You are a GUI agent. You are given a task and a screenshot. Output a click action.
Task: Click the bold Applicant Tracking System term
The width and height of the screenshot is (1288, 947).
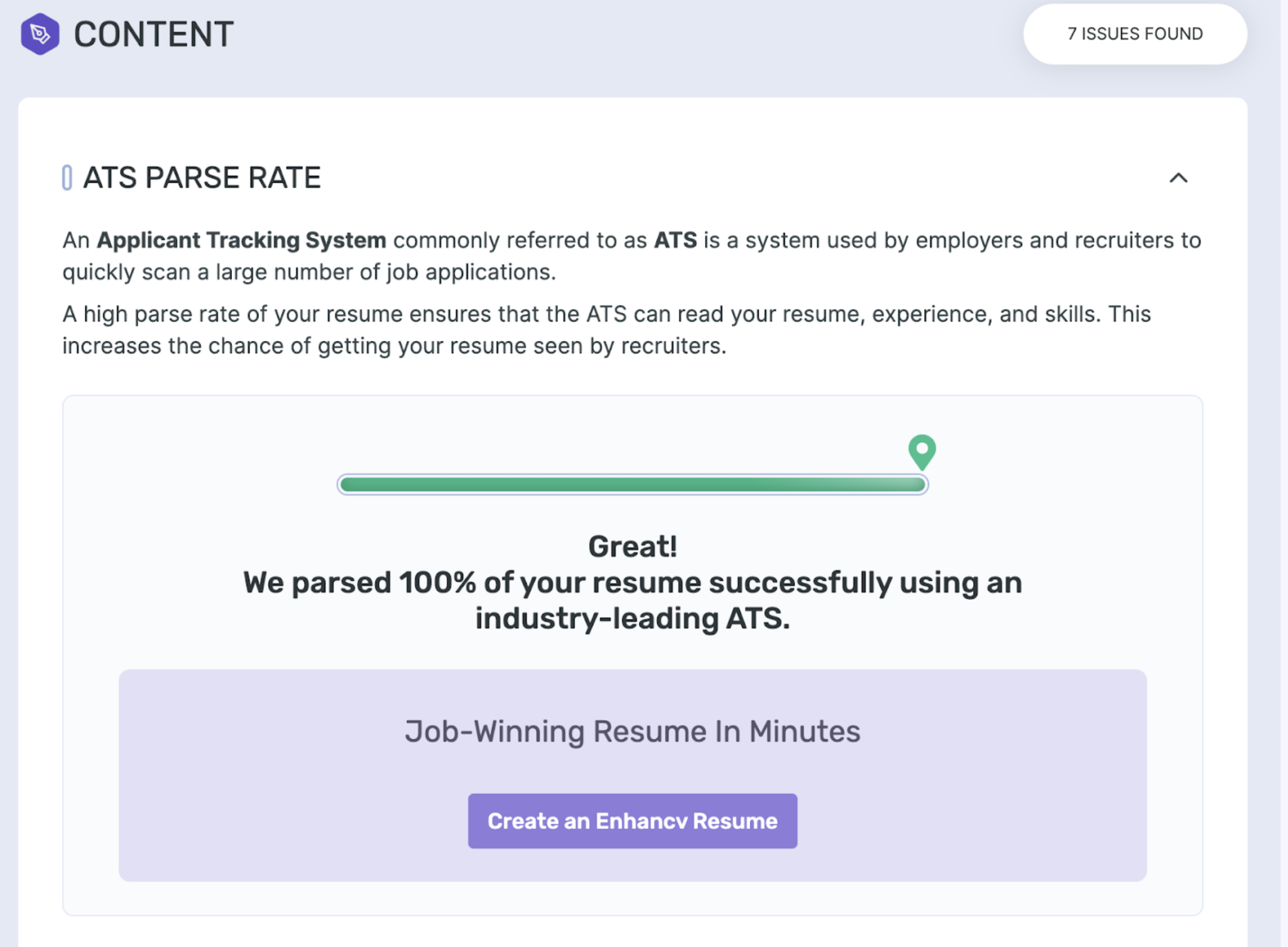click(241, 240)
